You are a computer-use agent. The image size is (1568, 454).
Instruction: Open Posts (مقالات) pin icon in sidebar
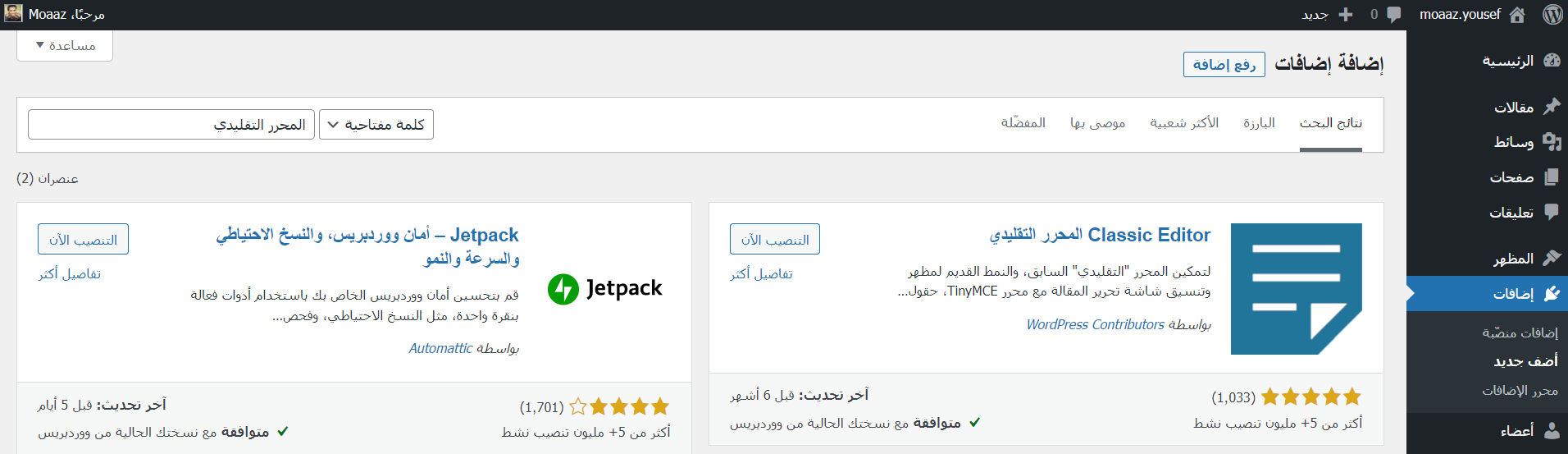pos(1552,107)
